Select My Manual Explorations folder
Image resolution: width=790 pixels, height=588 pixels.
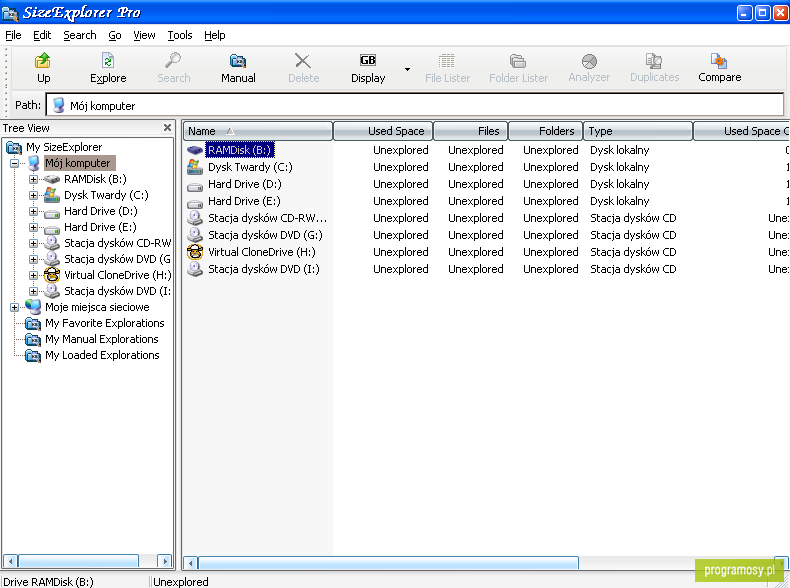101,339
